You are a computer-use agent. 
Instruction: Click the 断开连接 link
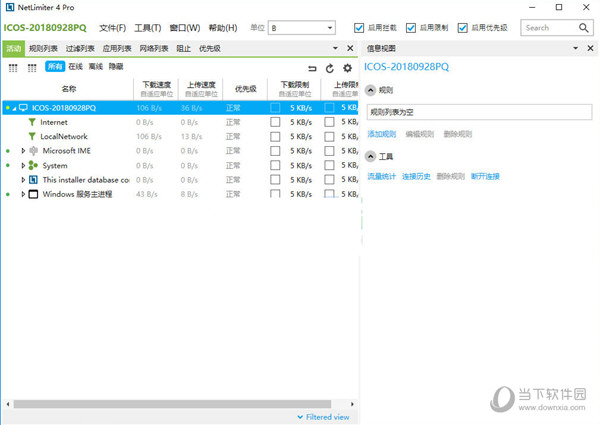485,176
